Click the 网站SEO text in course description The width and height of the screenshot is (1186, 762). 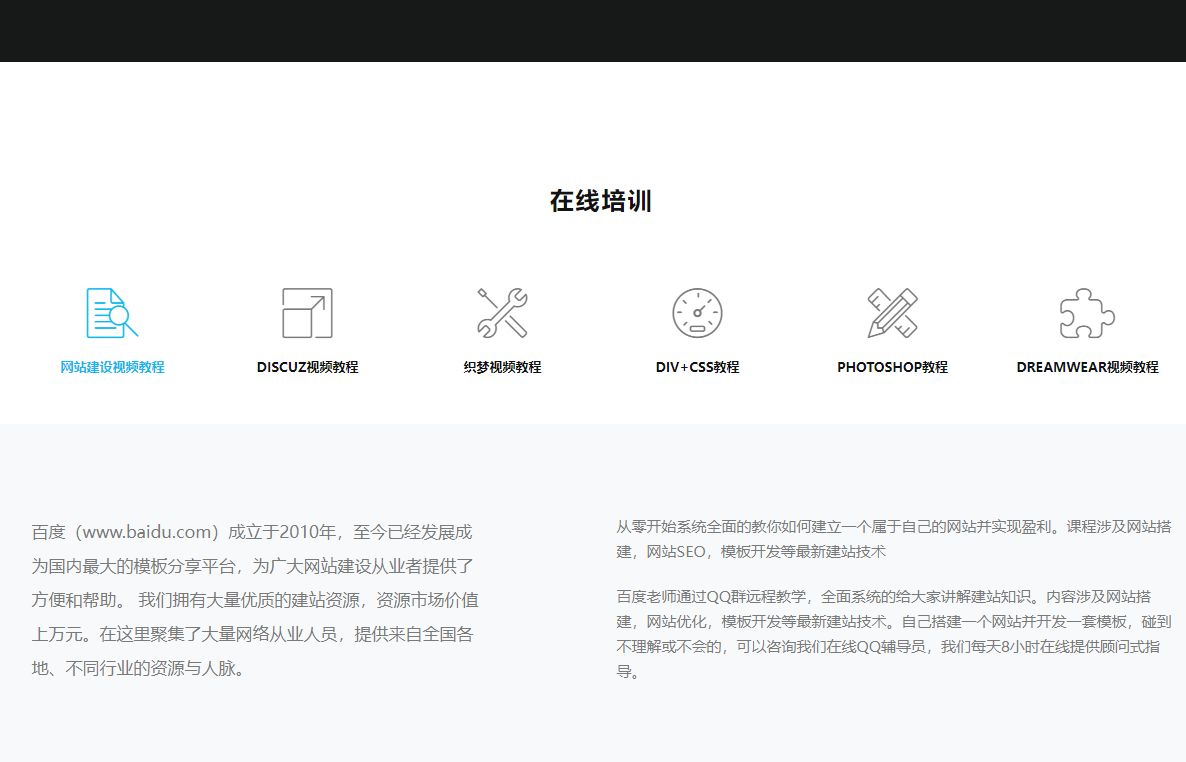(x=678, y=551)
